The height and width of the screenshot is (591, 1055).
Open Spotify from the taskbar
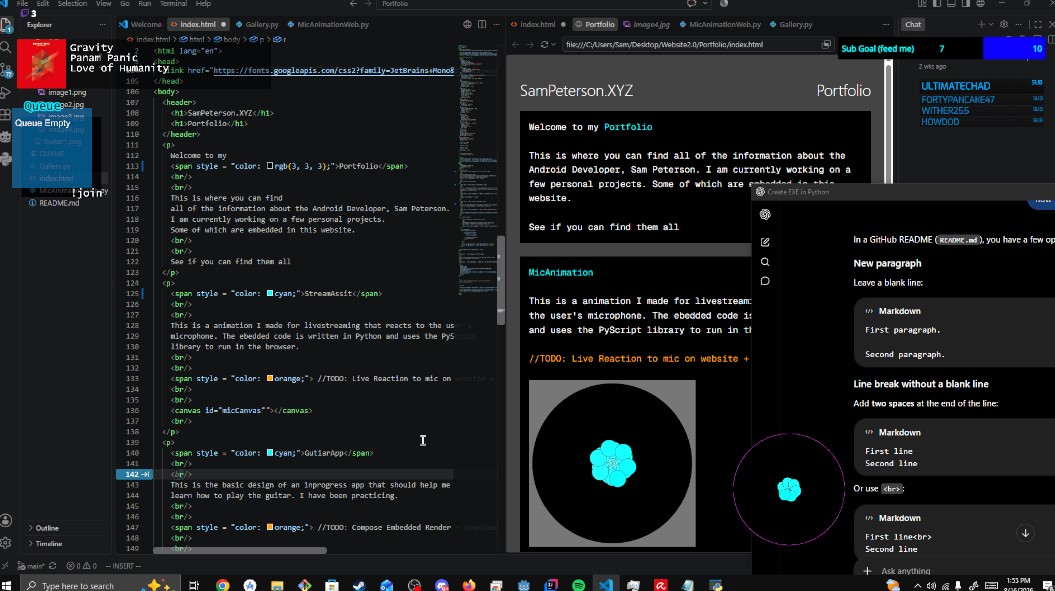coord(578,585)
